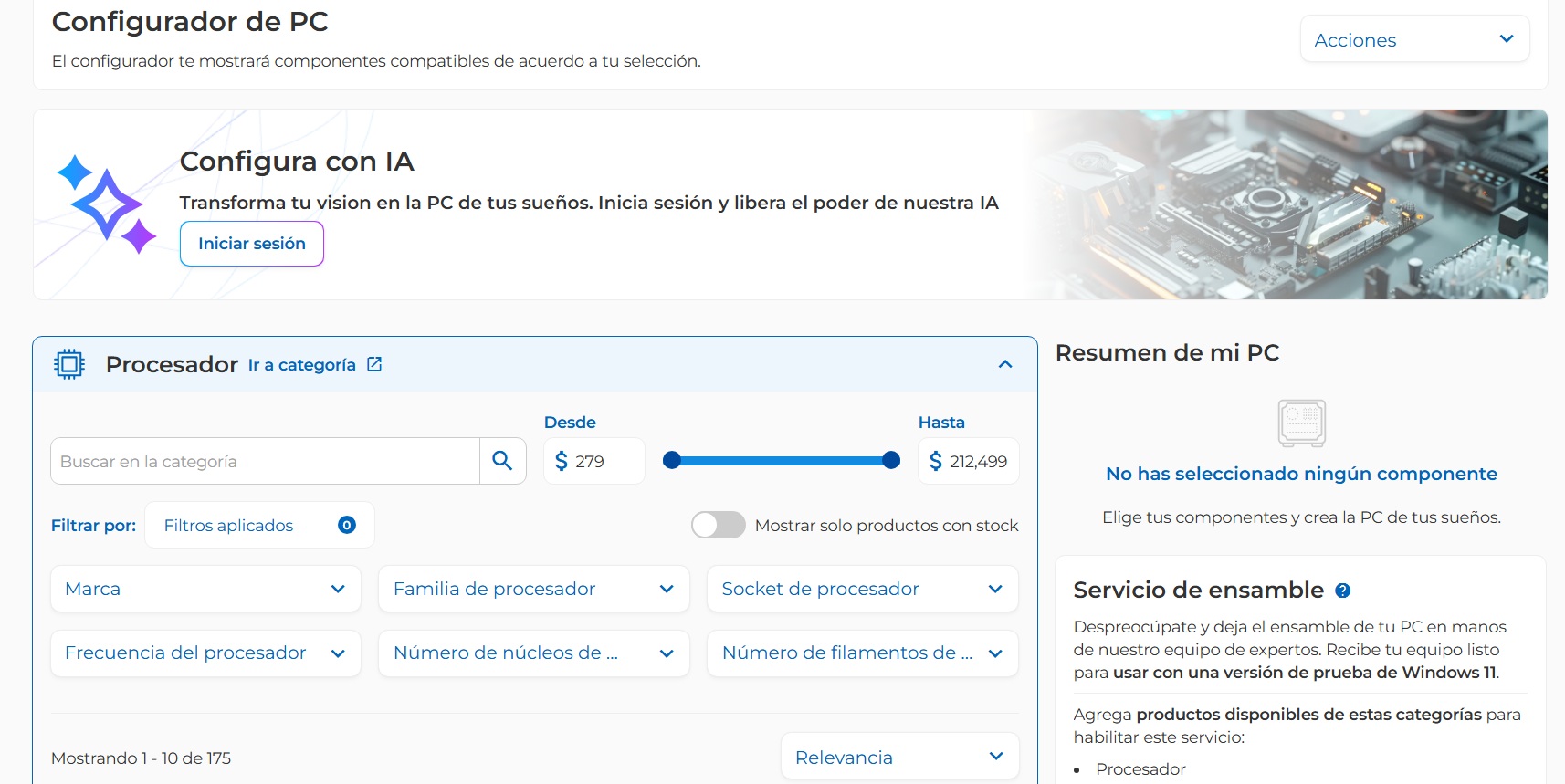Click the help icon next to Servicio de ensamble
The height and width of the screenshot is (784, 1565).
tap(1342, 591)
